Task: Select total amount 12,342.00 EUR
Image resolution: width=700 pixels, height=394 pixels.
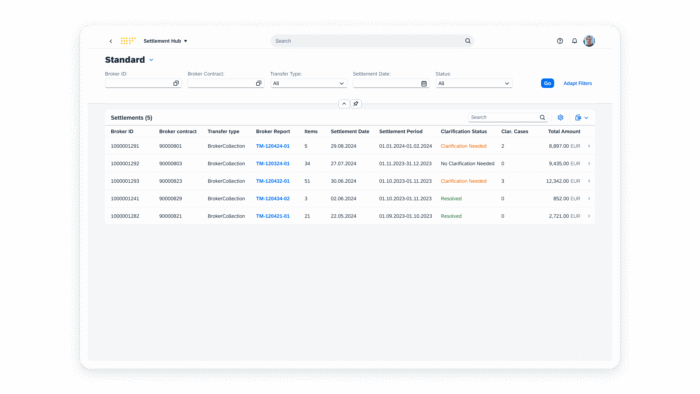Action: (563, 181)
